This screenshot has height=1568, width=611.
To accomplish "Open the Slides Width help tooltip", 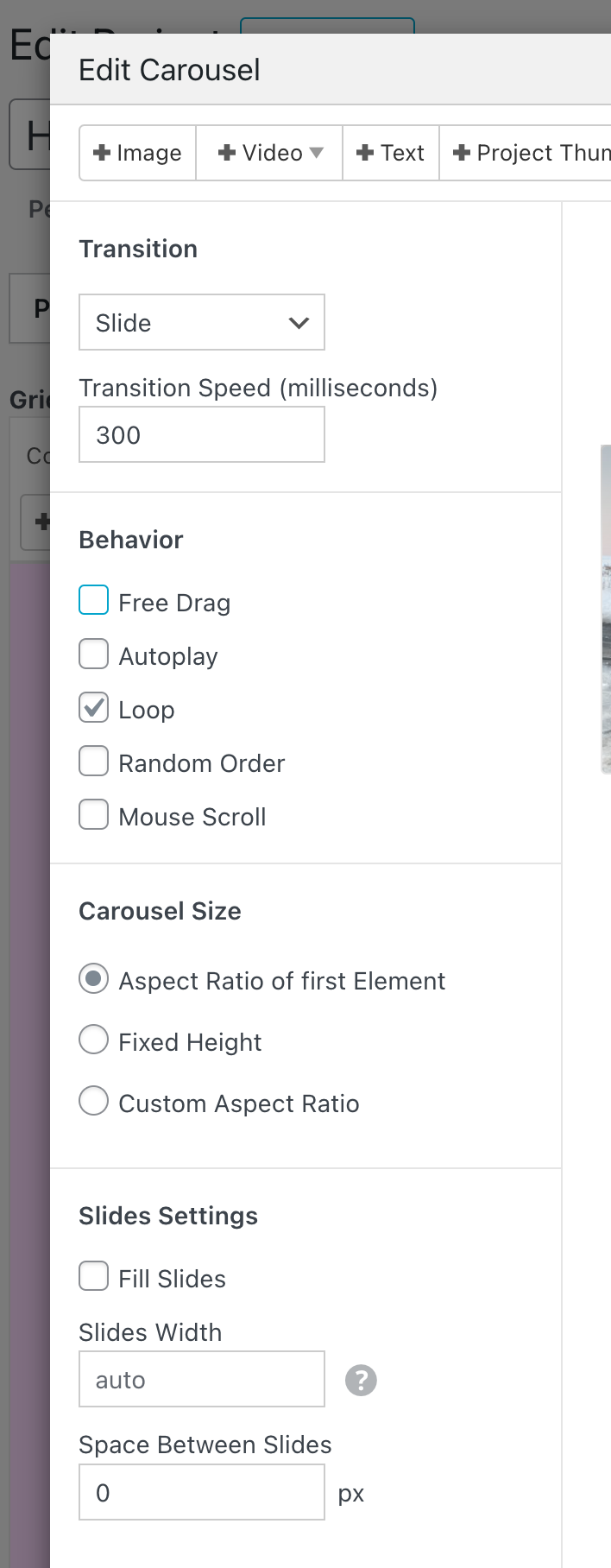I will [361, 1380].
